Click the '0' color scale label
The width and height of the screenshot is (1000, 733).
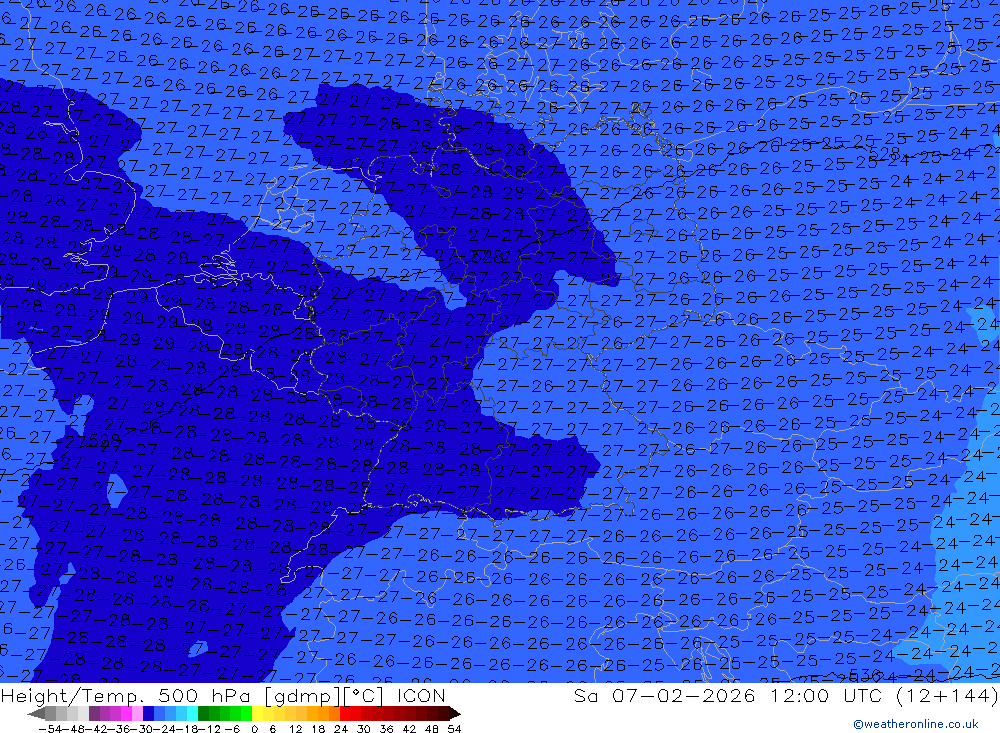[x=254, y=729]
